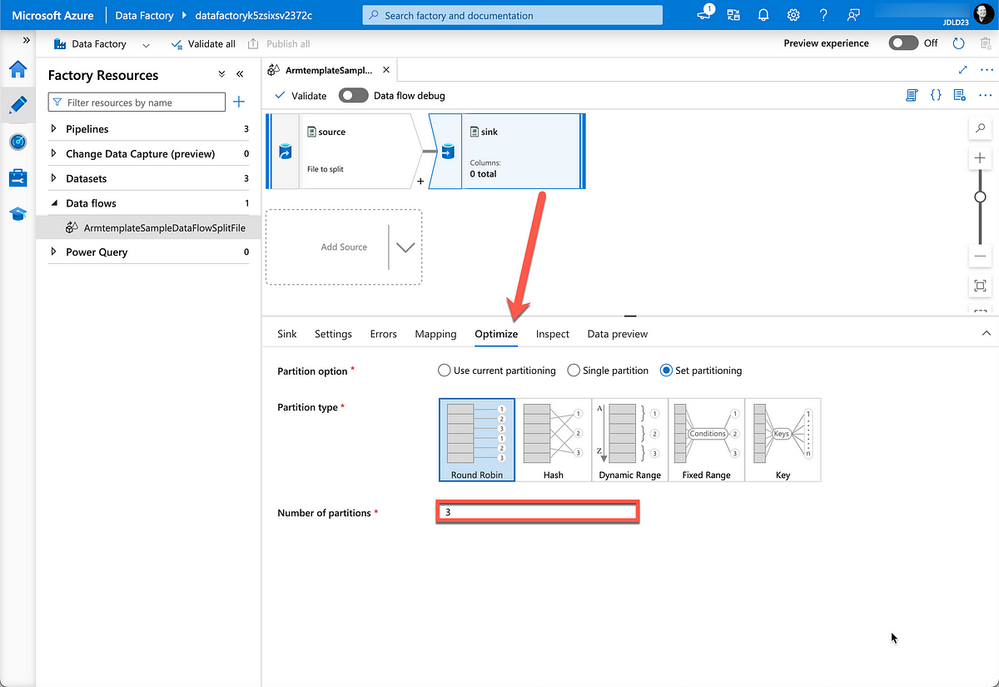Choose Round Robin partition type
The image size is (999, 687).
point(477,440)
